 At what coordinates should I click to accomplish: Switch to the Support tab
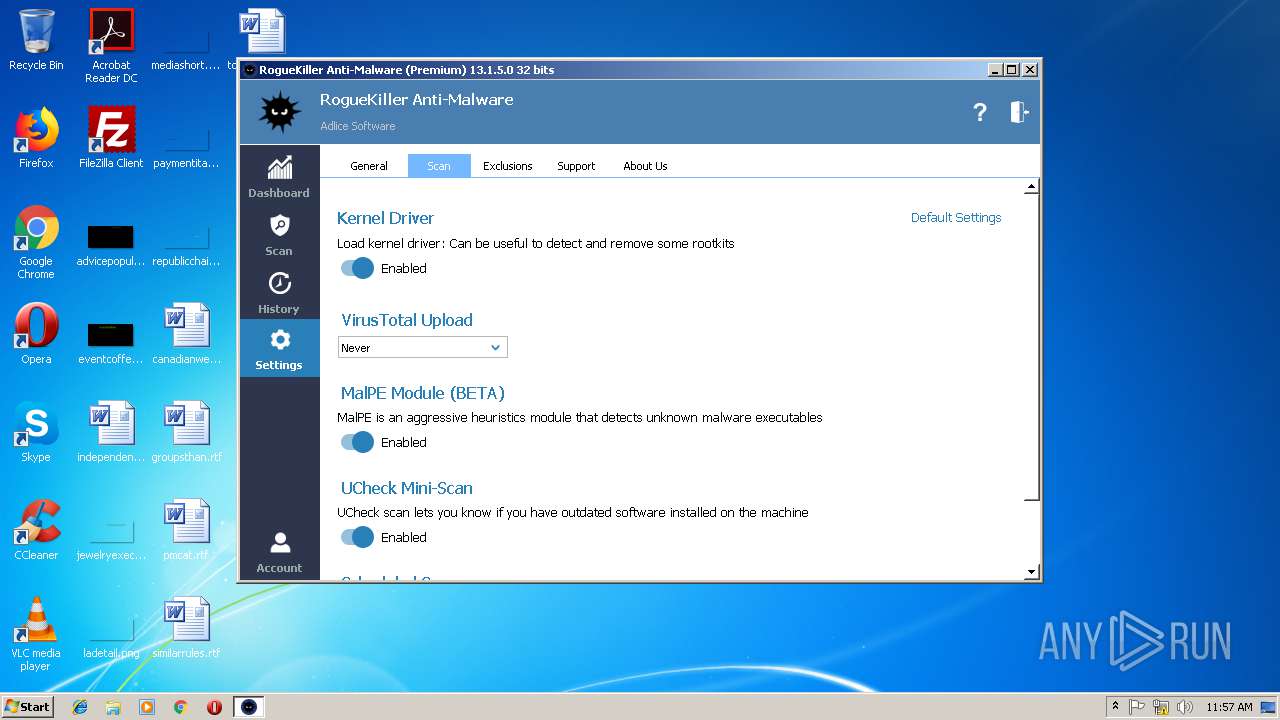(x=576, y=166)
